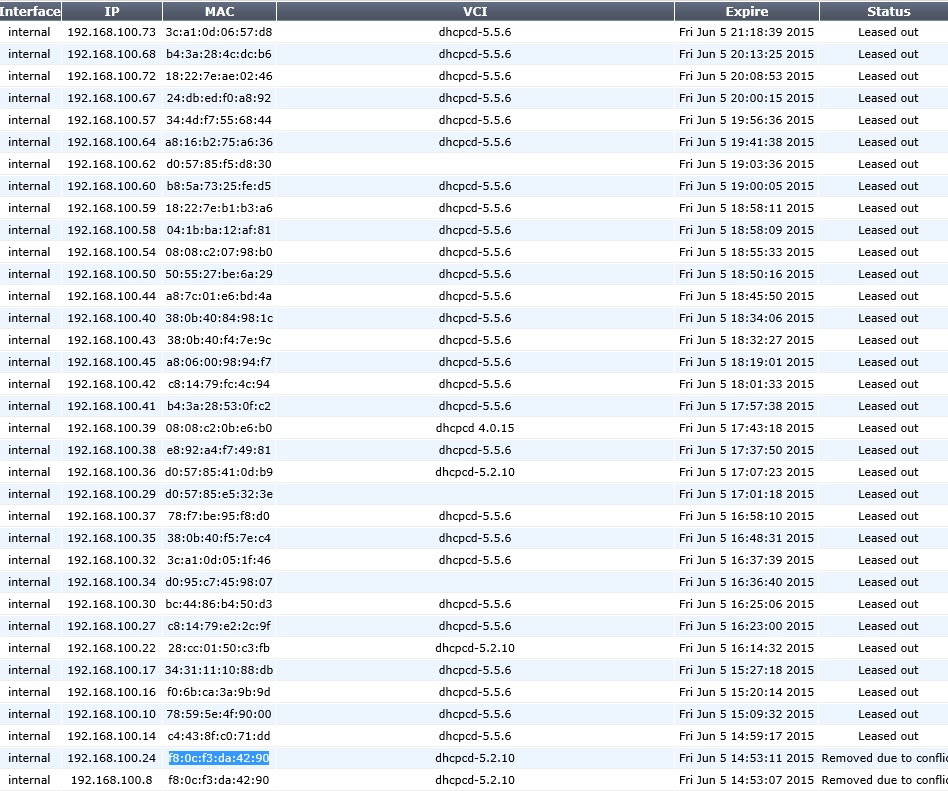Viewport: 948px width, 791px height.
Task: Select IP address 192.168.100.68
Action: [111, 54]
